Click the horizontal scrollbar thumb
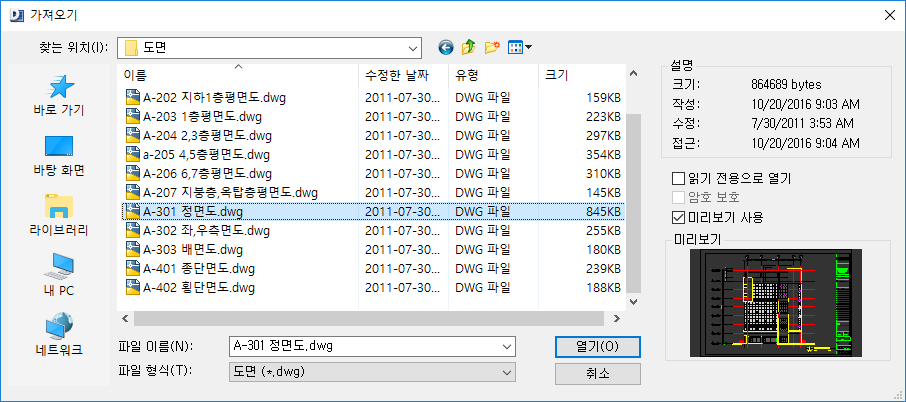The image size is (906, 402). (368, 318)
